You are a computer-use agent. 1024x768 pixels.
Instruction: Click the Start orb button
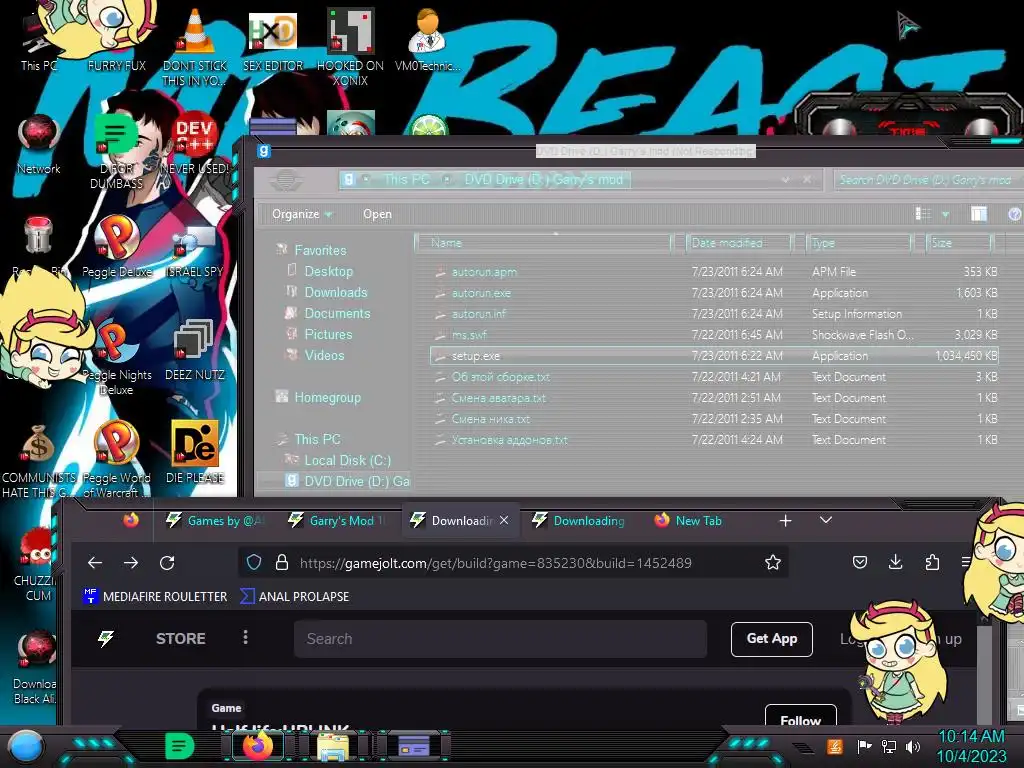25,746
